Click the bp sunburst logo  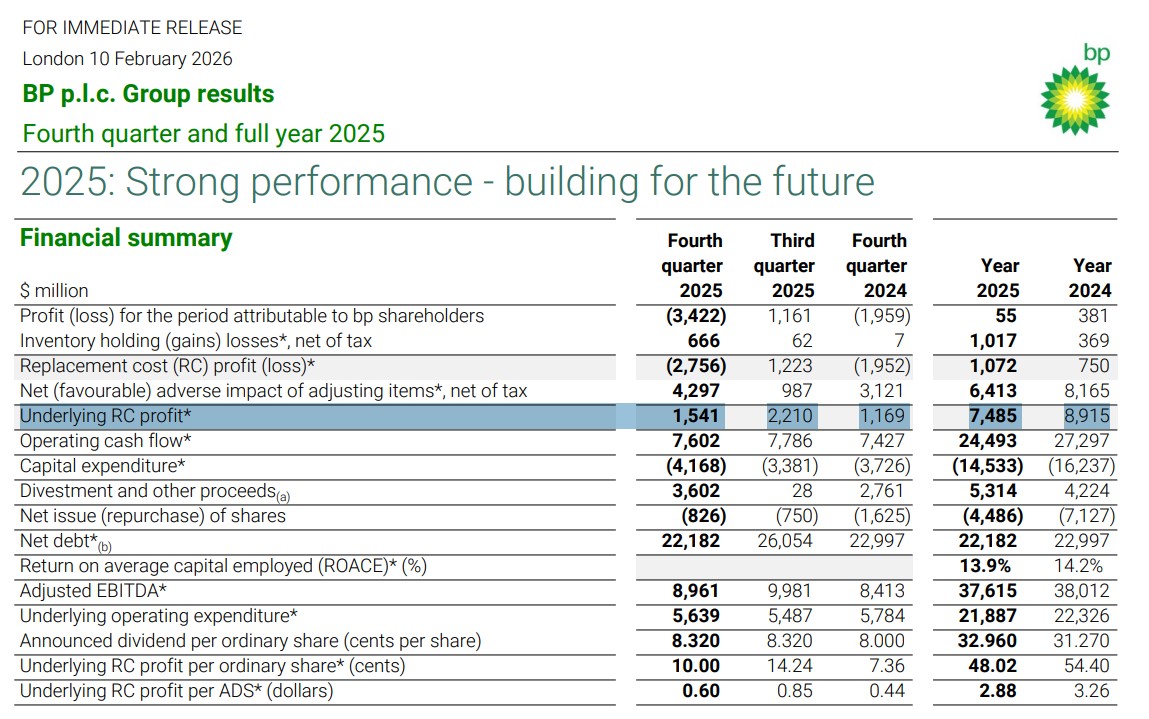1075,100
